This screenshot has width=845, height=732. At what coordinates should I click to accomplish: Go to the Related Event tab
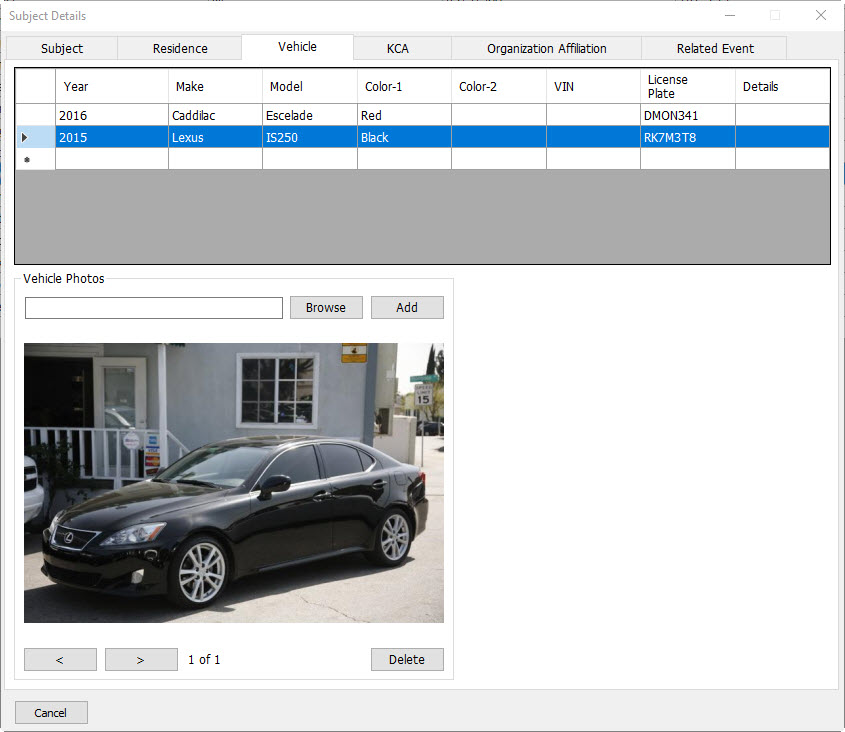715,48
